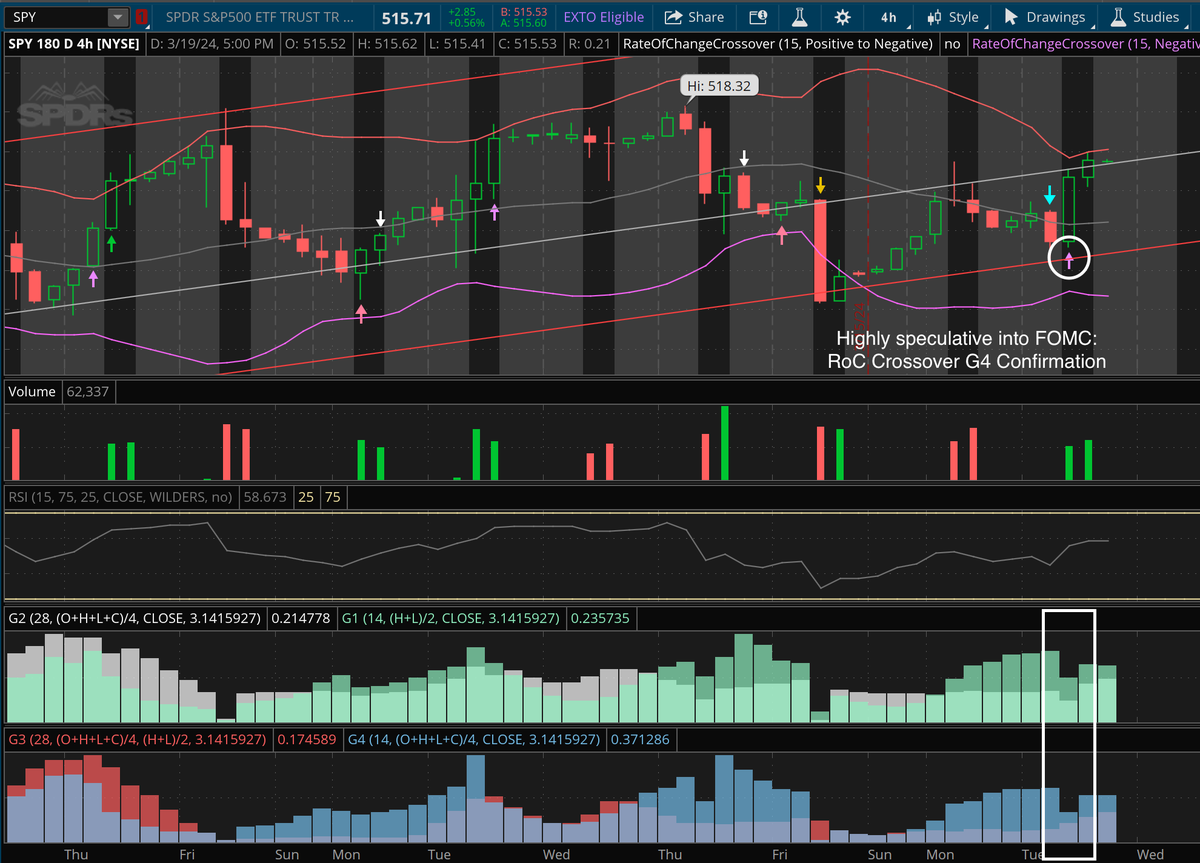1200x863 pixels.
Task: Click the red icon beside the symbol dropdown
Action: point(142,17)
